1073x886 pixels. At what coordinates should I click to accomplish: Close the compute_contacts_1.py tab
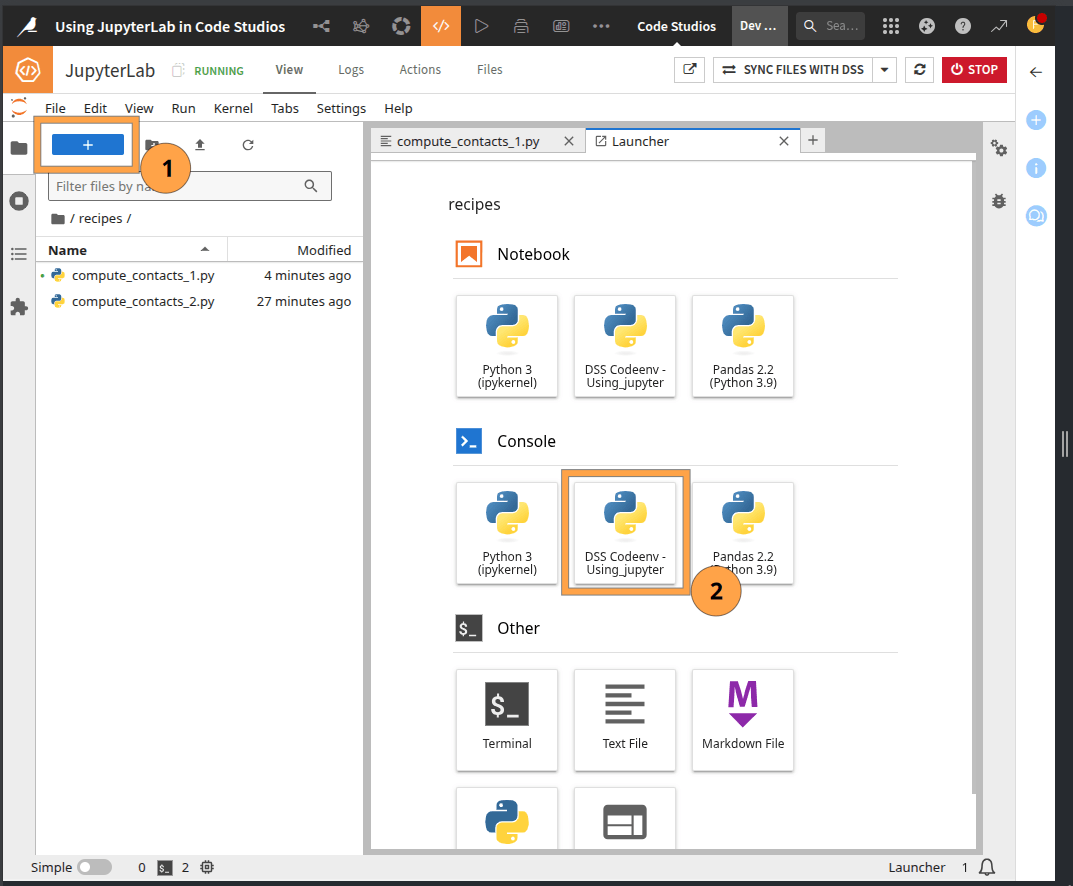(568, 141)
